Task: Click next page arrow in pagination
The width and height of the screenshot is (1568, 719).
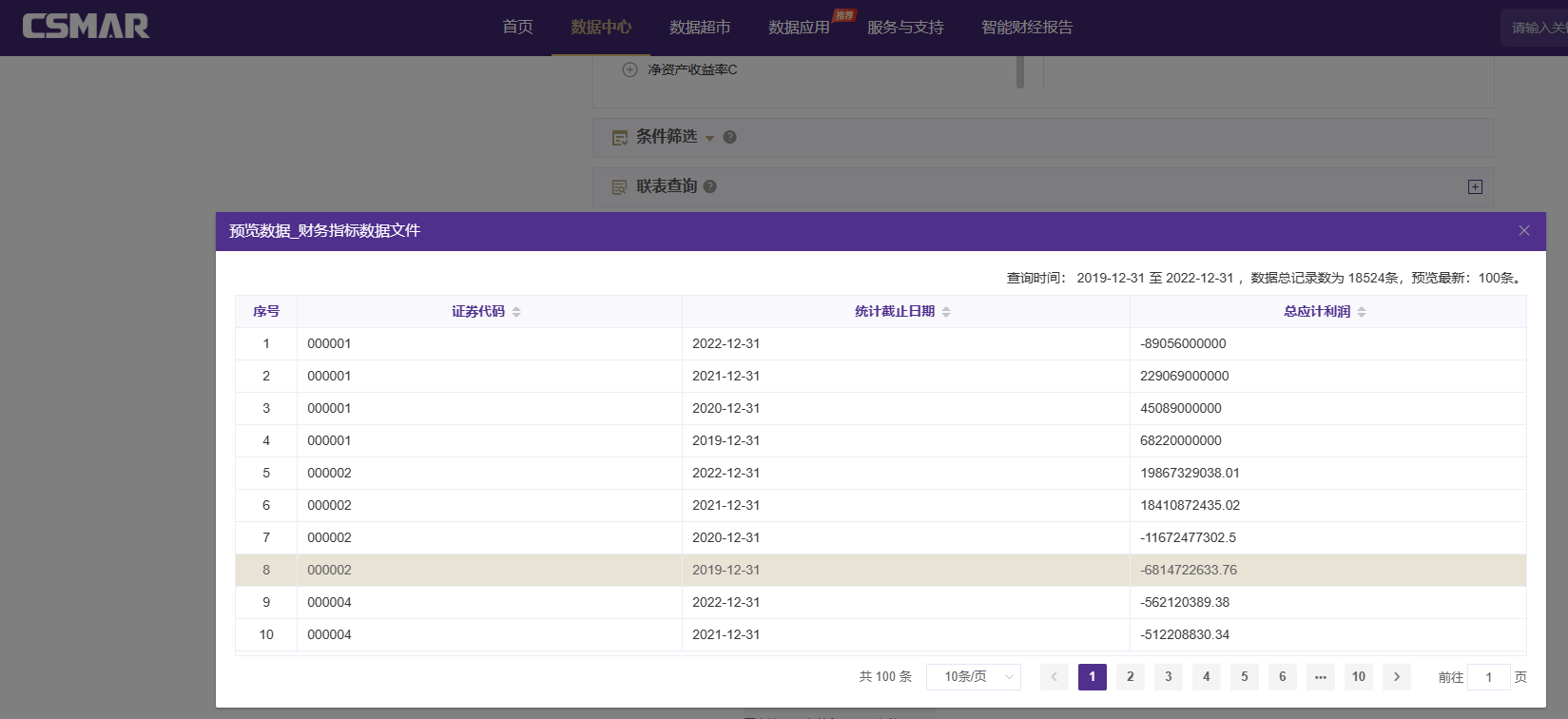Action: click(x=1396, y=676)
